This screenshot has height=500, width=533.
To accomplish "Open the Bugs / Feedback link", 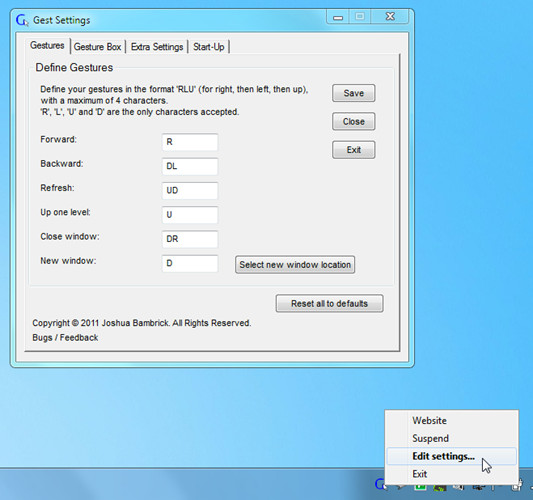I will (65, 338).
